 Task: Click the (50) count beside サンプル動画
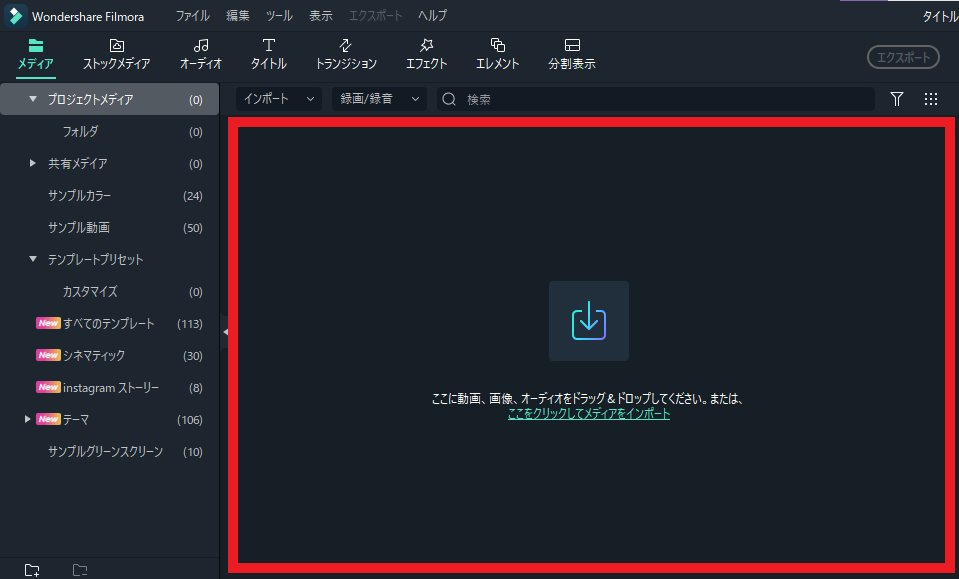193,228
